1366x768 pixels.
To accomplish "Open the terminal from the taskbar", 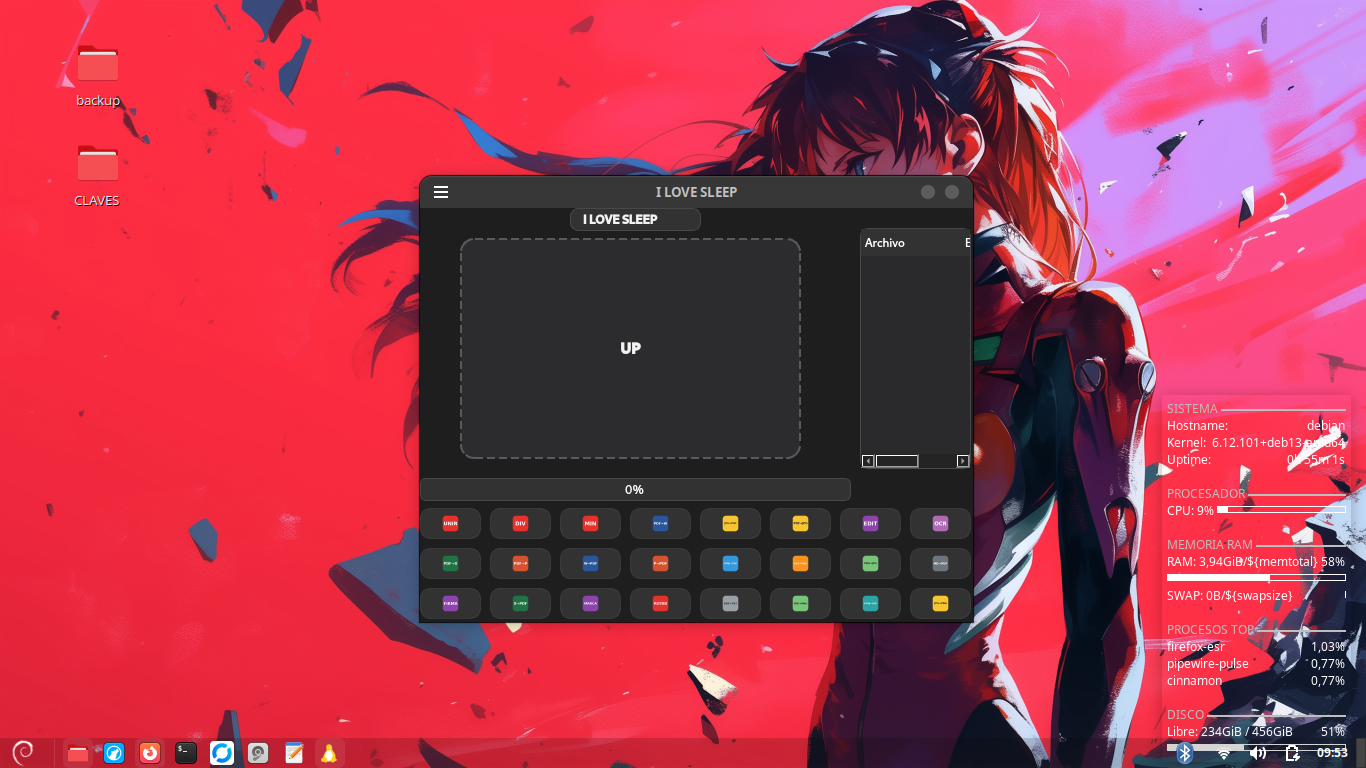I will click(x=186, y=753).
